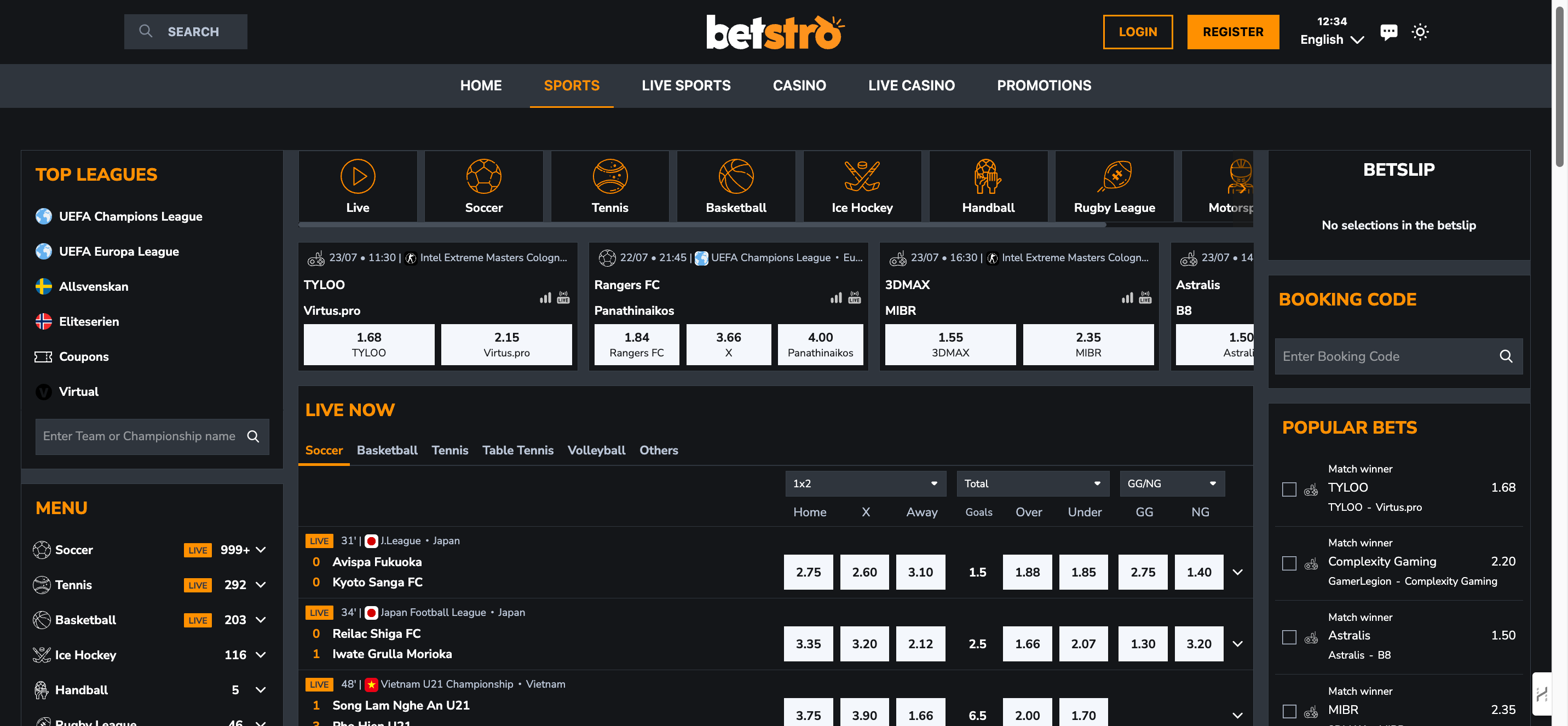
Task: Switch Live Now to Table Tennis tab
Action: click(x=518, y=450)
